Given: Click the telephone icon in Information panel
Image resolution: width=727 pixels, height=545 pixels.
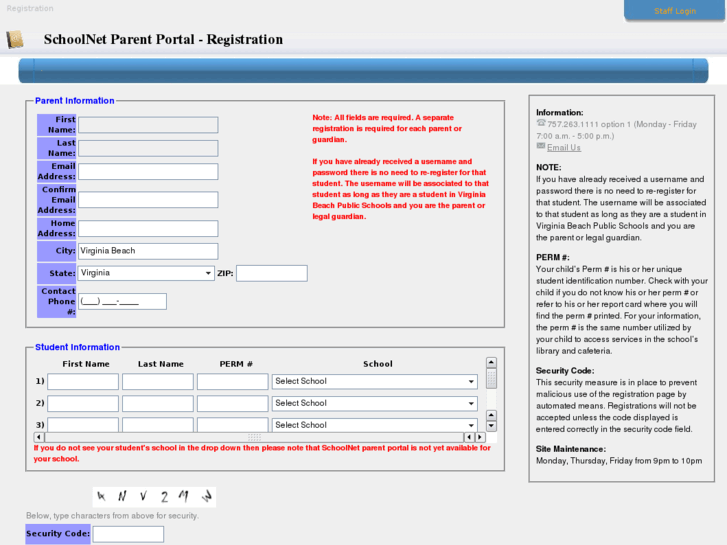Looking at the screenshot, I should [x=541, y=123].
